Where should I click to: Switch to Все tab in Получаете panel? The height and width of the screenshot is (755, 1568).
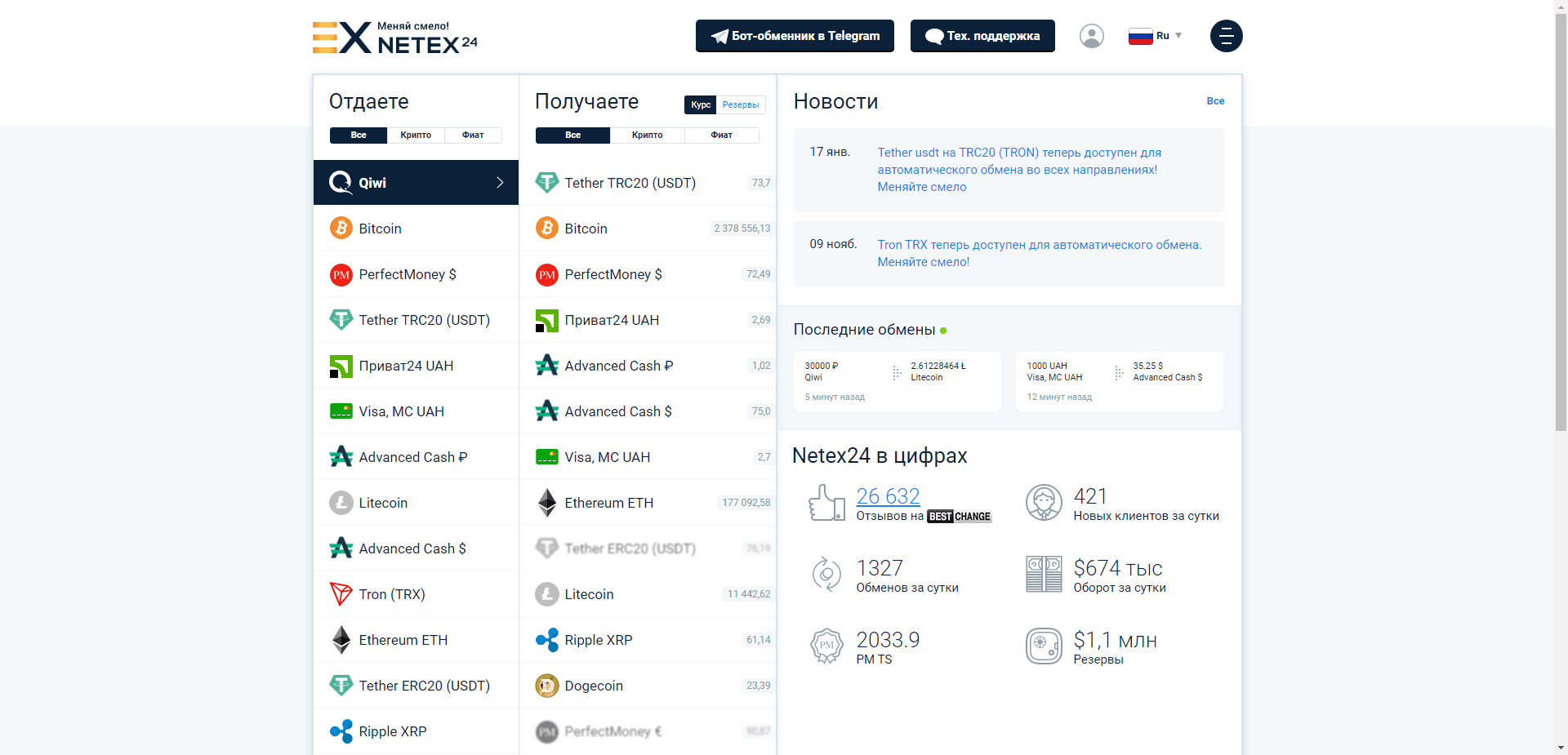coord(572,135)
